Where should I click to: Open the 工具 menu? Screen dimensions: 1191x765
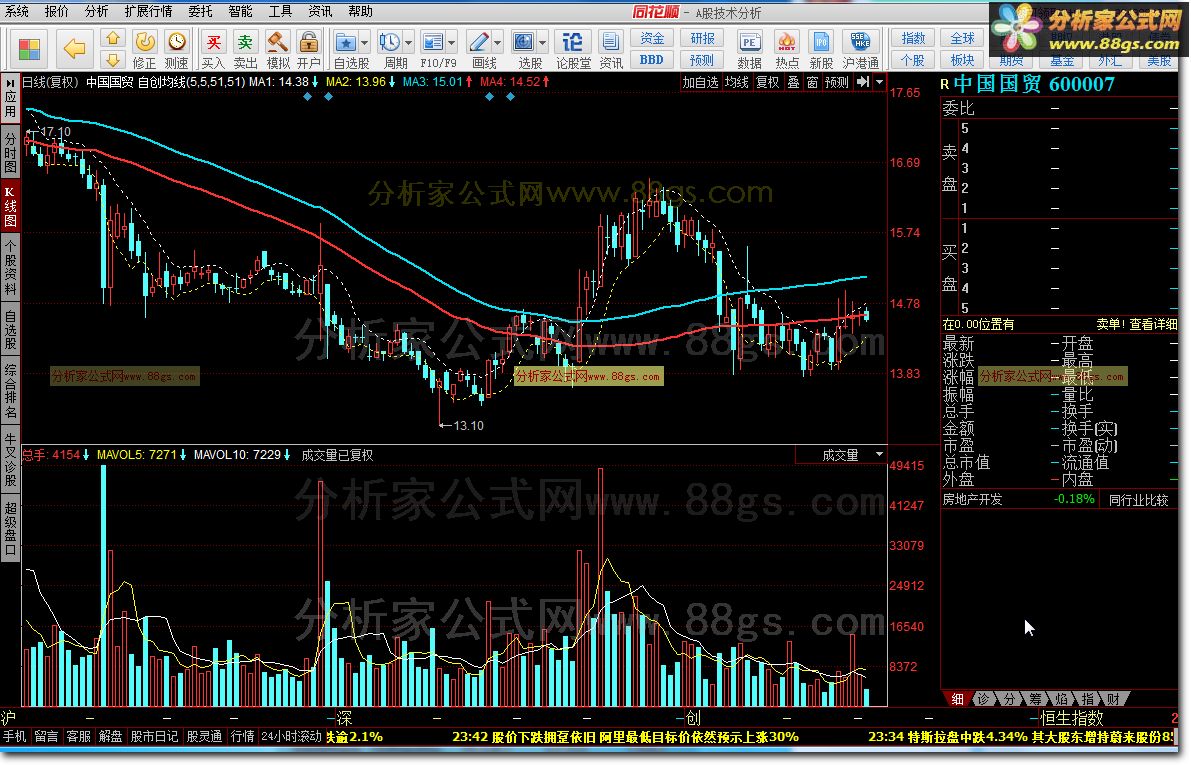[x=280, y=11]
